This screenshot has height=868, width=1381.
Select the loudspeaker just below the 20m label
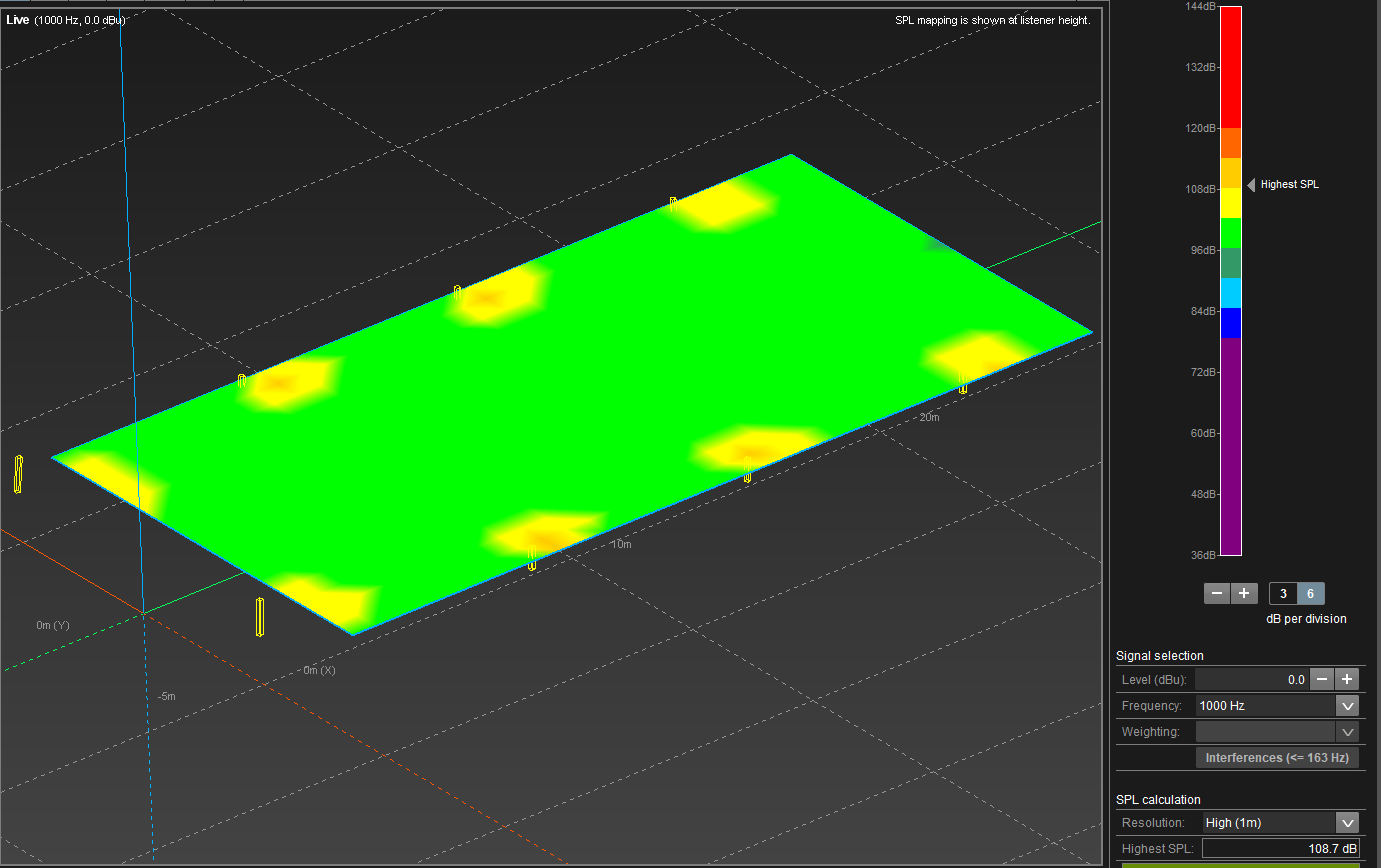963,383
